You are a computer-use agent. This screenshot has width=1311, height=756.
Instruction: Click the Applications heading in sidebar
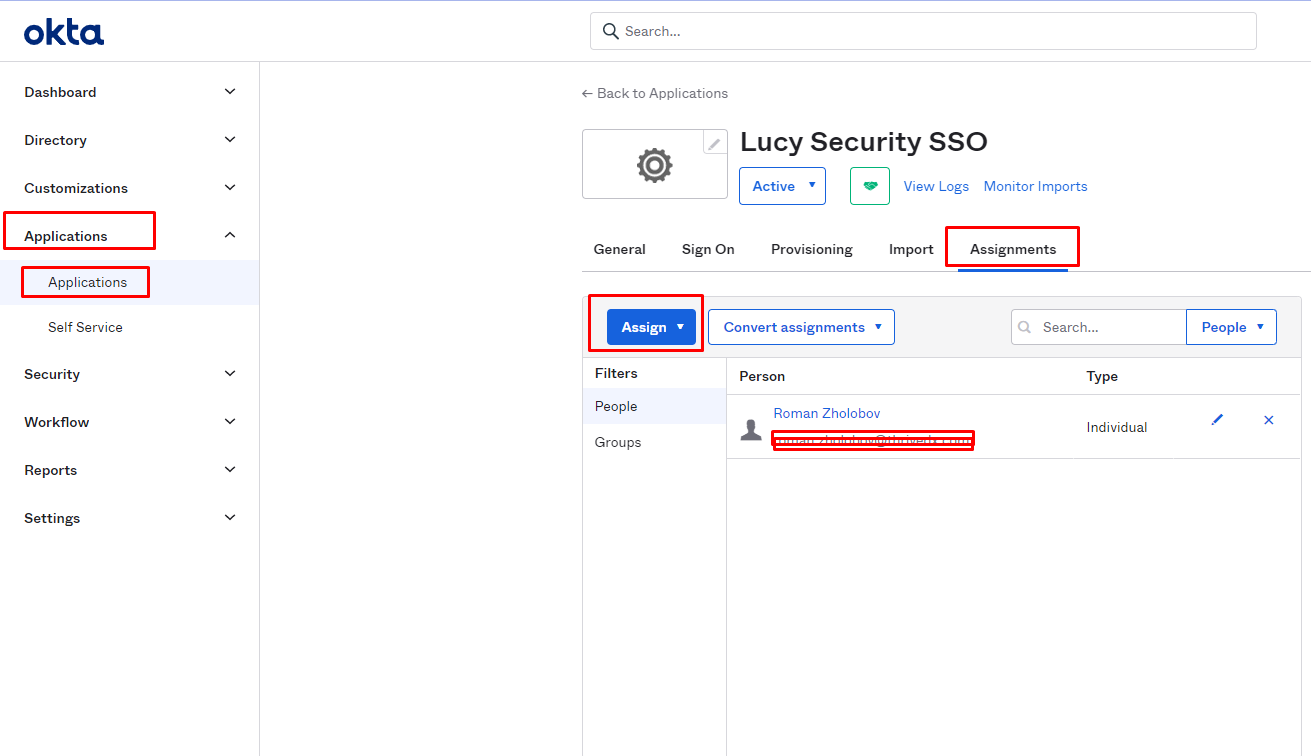(x=66, y=236)
